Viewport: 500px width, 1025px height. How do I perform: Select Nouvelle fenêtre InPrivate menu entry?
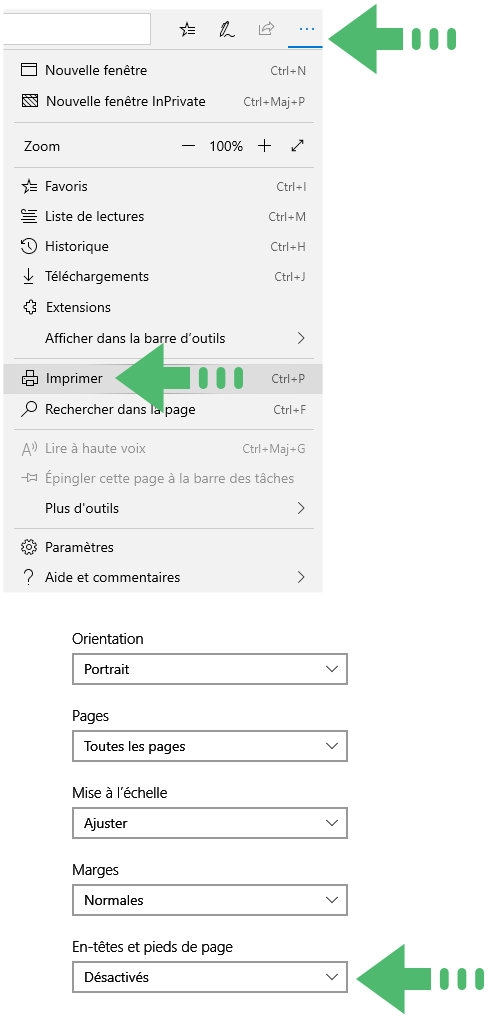point(163,101)
